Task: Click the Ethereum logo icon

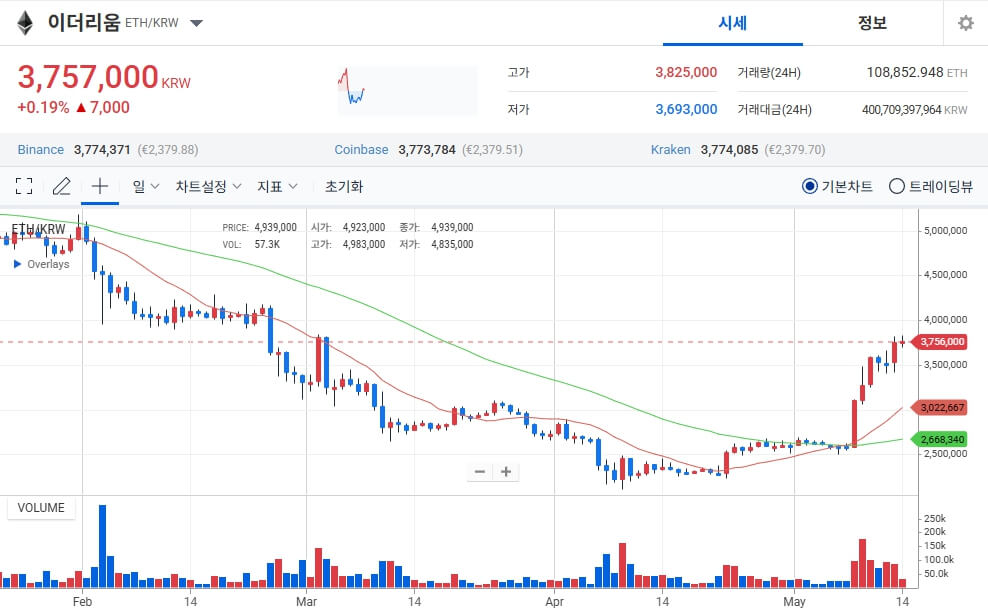Action: pos(23,22)
